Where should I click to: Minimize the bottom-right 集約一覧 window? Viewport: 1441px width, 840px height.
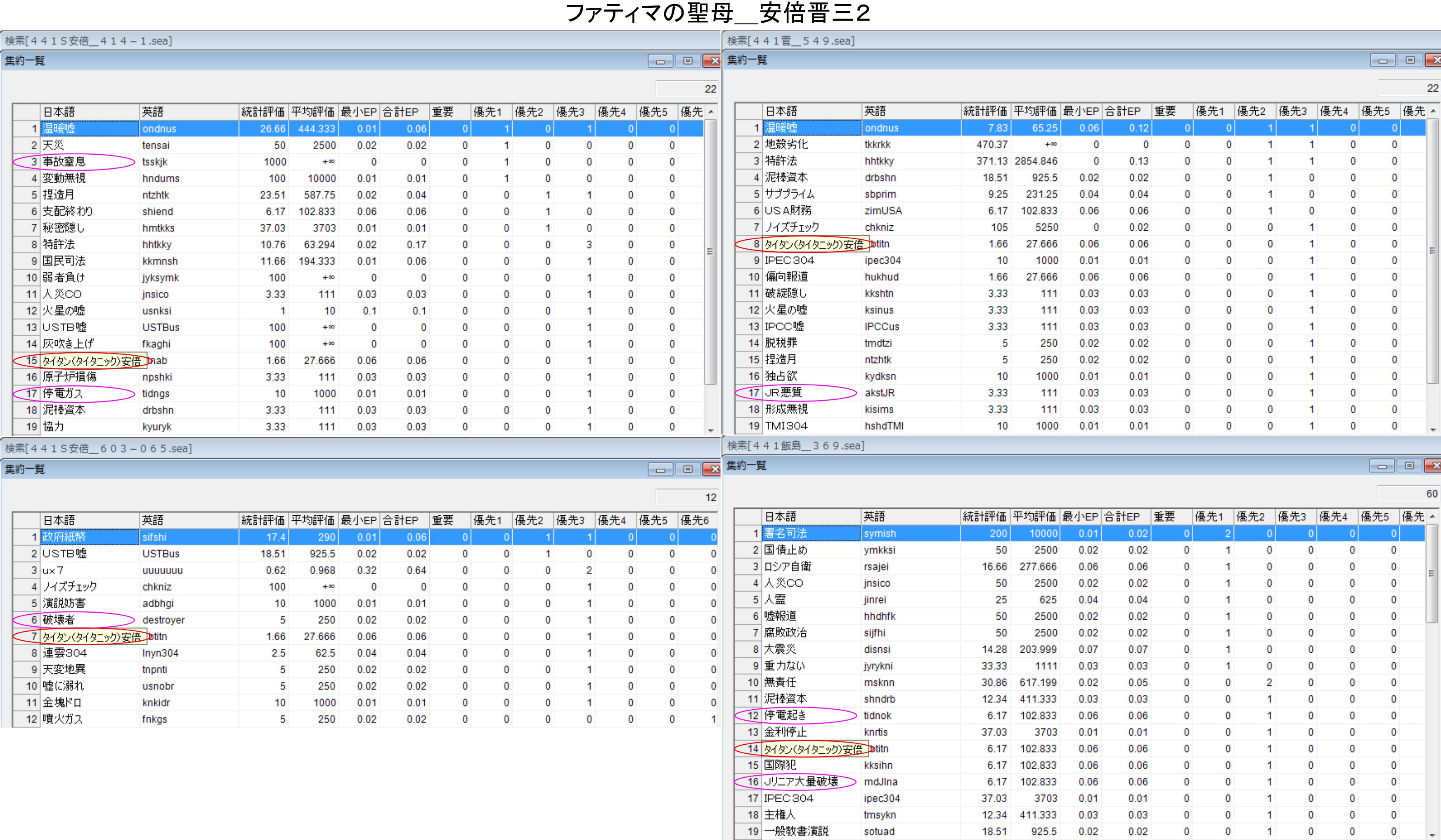[1382, 466]
